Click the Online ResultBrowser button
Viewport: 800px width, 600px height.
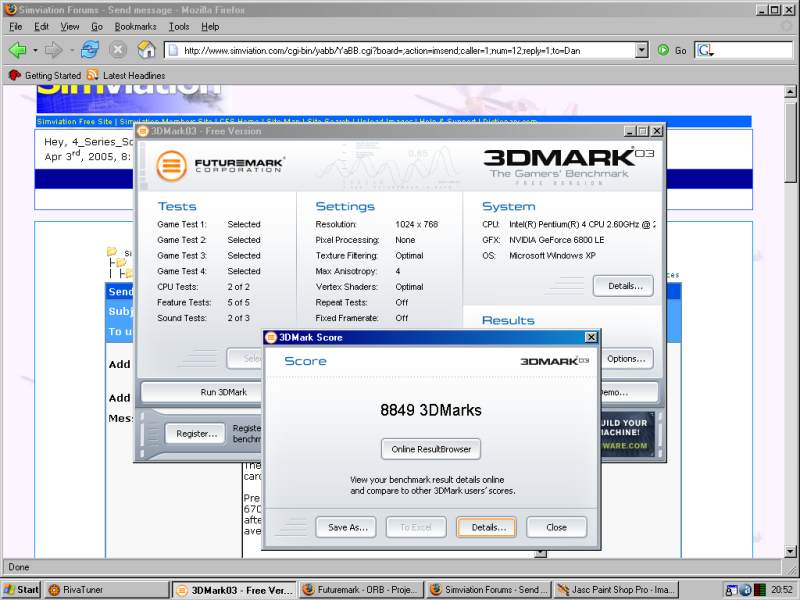pos(431,449)
